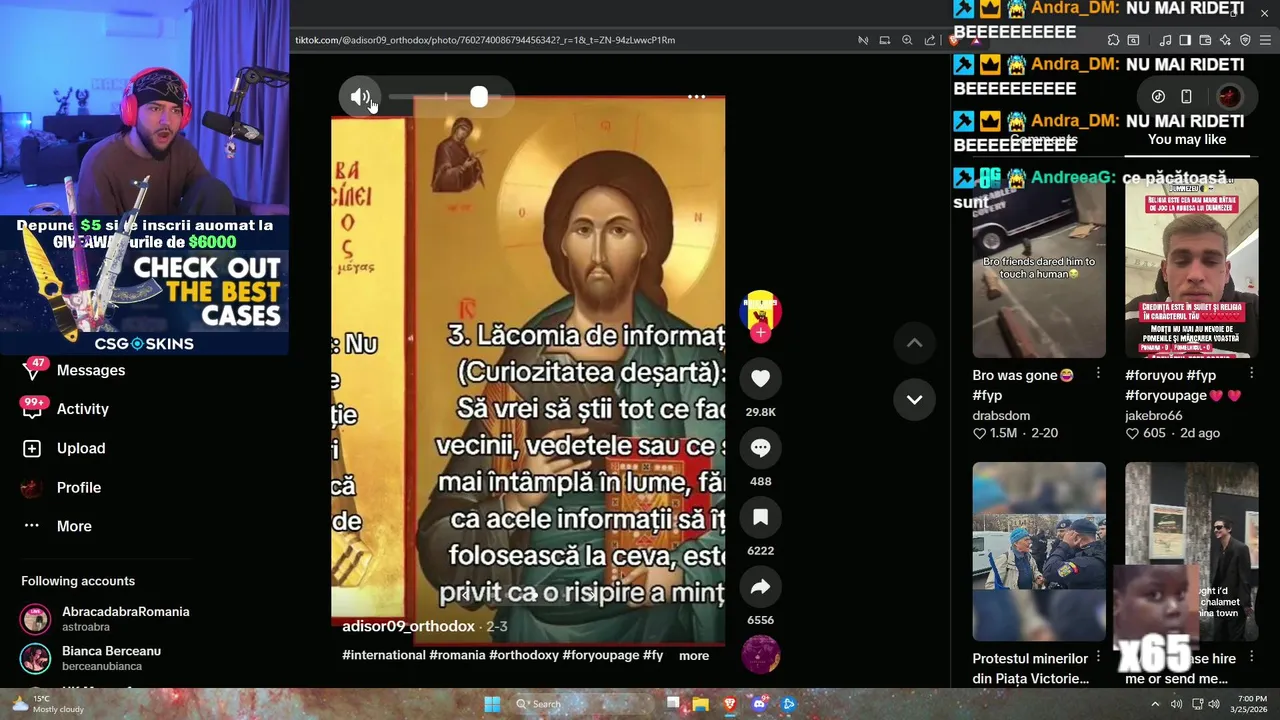1280x720 pixels.
Task: Open the video author's avatar
Action: (x=760, y=310)
